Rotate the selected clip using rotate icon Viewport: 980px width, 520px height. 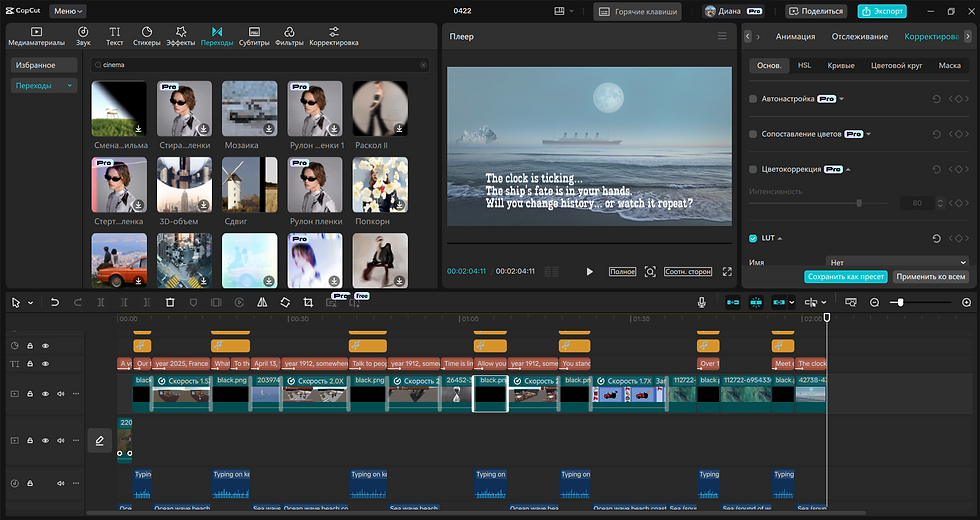(285, 302)
